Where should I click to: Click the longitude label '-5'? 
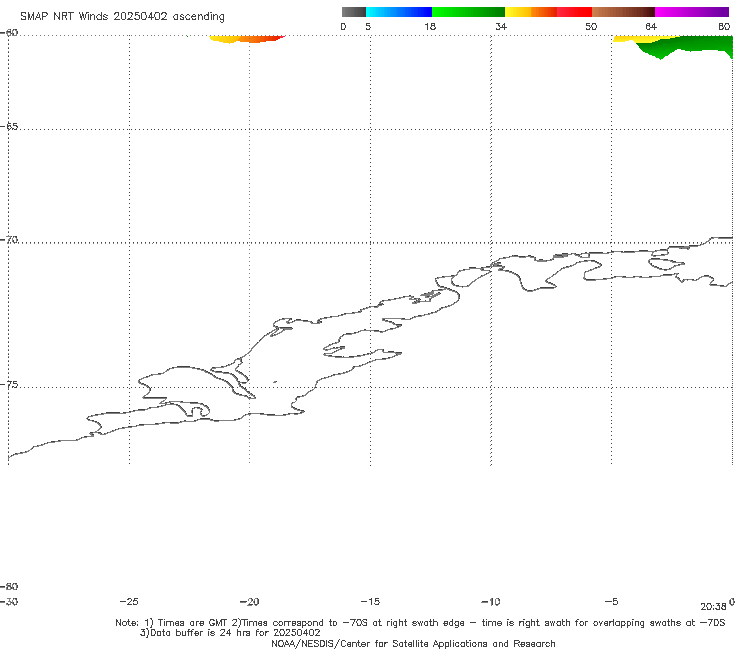tap(611, 601)
